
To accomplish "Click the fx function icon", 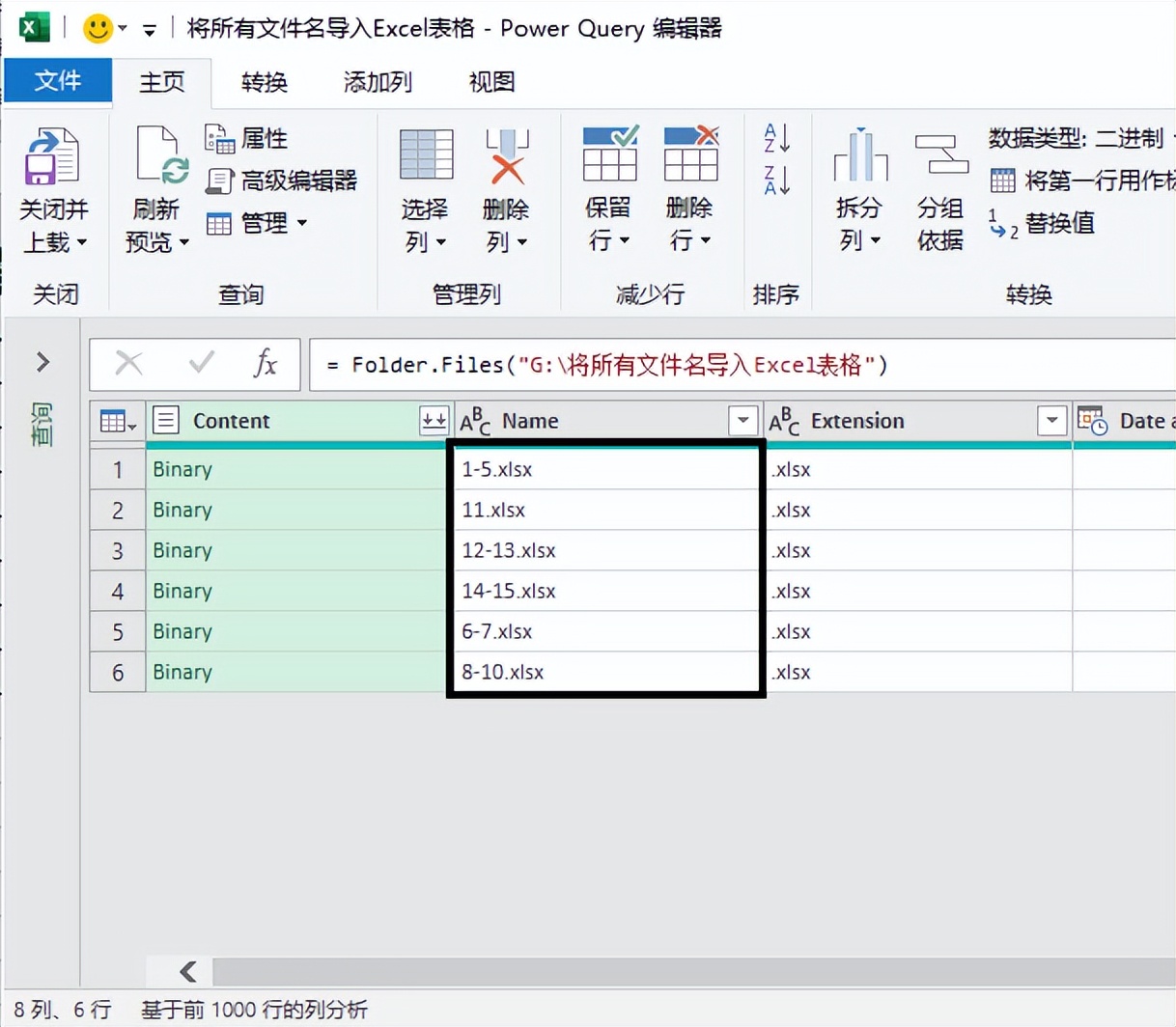I will (x=265, y=363).
